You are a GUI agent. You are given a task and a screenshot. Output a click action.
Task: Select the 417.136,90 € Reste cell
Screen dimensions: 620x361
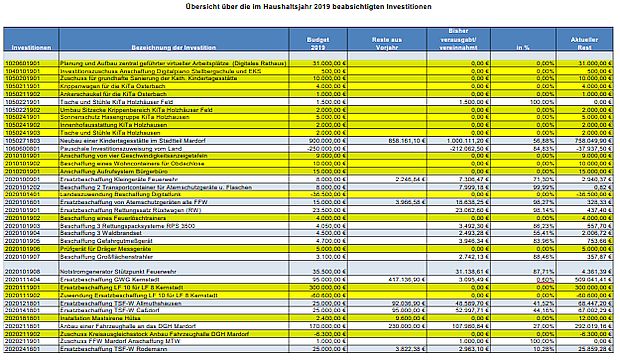387,280
